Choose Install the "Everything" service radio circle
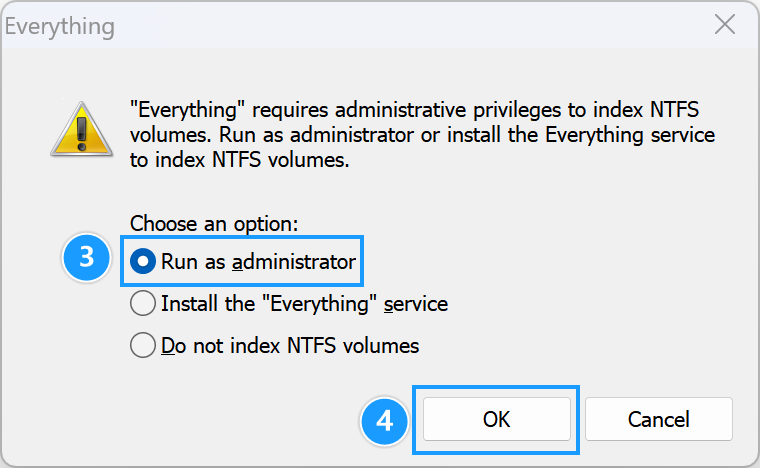 pos(144,304)
